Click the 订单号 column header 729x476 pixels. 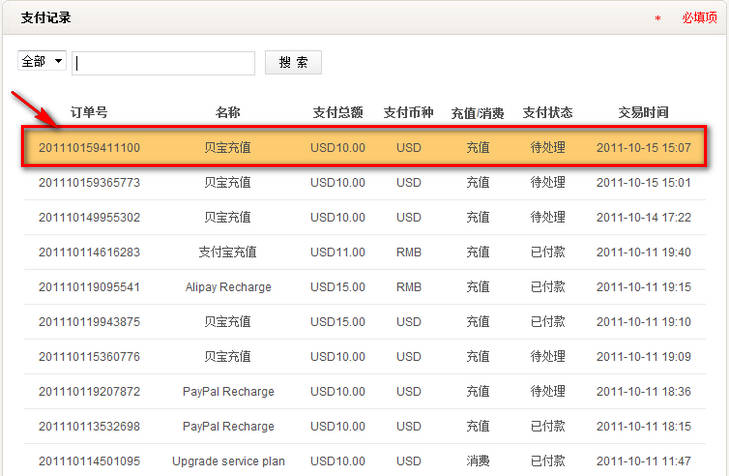click(x=89, y=112)
